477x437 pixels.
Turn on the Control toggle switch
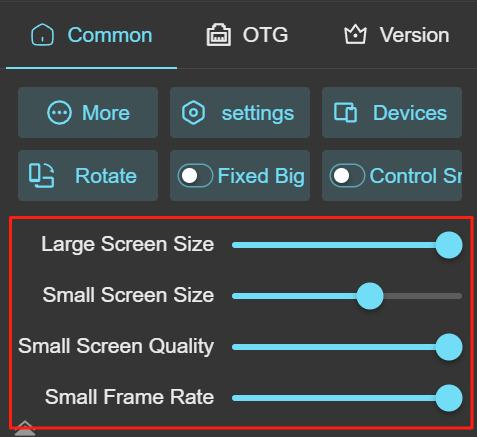(347, 175)
